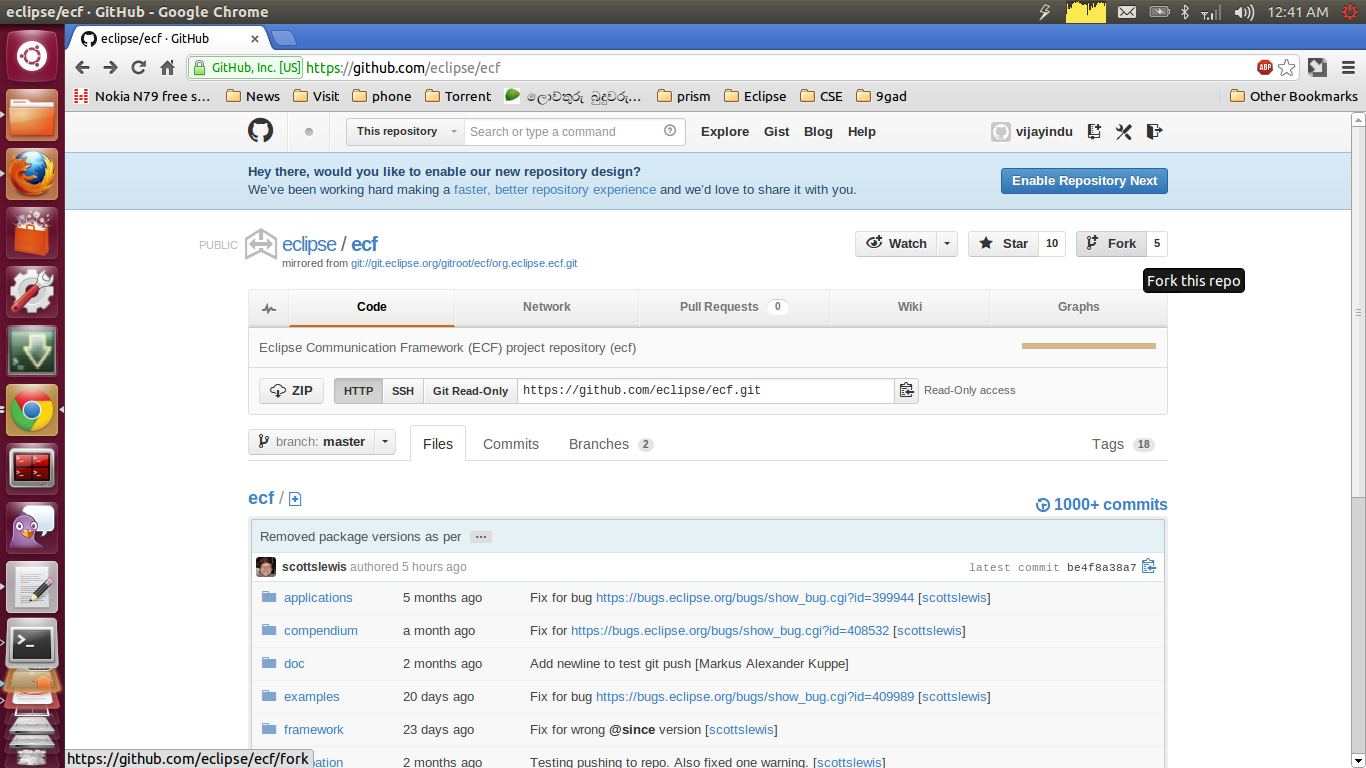Click the doc folder icon
1366x768 pixels.
click(x=269, y=663)
